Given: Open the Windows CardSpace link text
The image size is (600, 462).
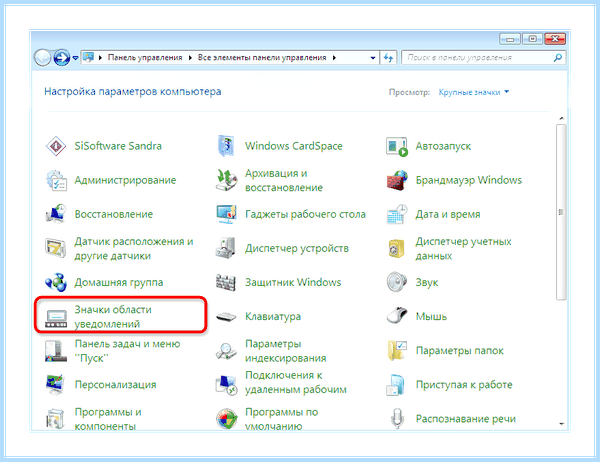Looking at the screenshot, I should coord(293,146).
